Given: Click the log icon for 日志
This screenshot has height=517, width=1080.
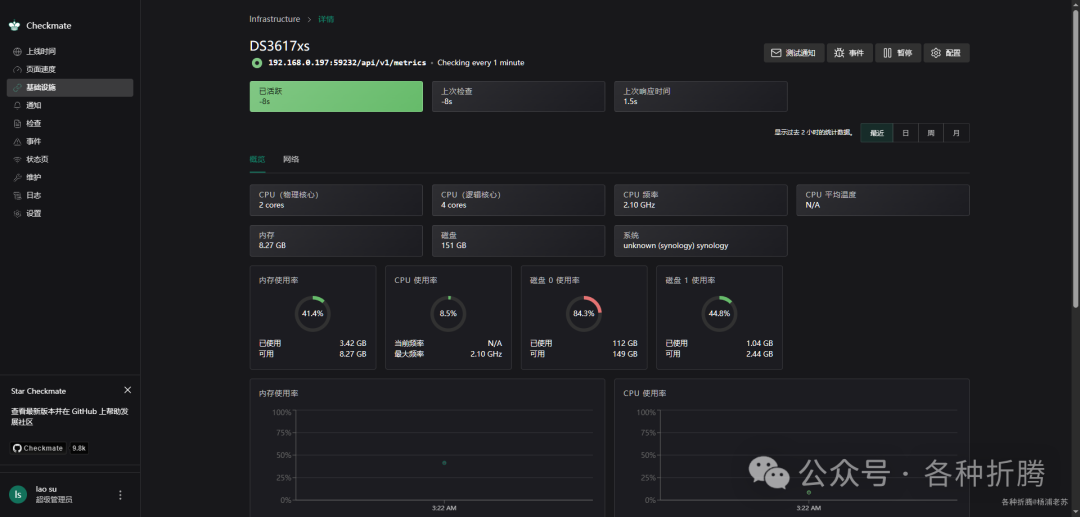Looking at the screenshot, I should point(17,196).
